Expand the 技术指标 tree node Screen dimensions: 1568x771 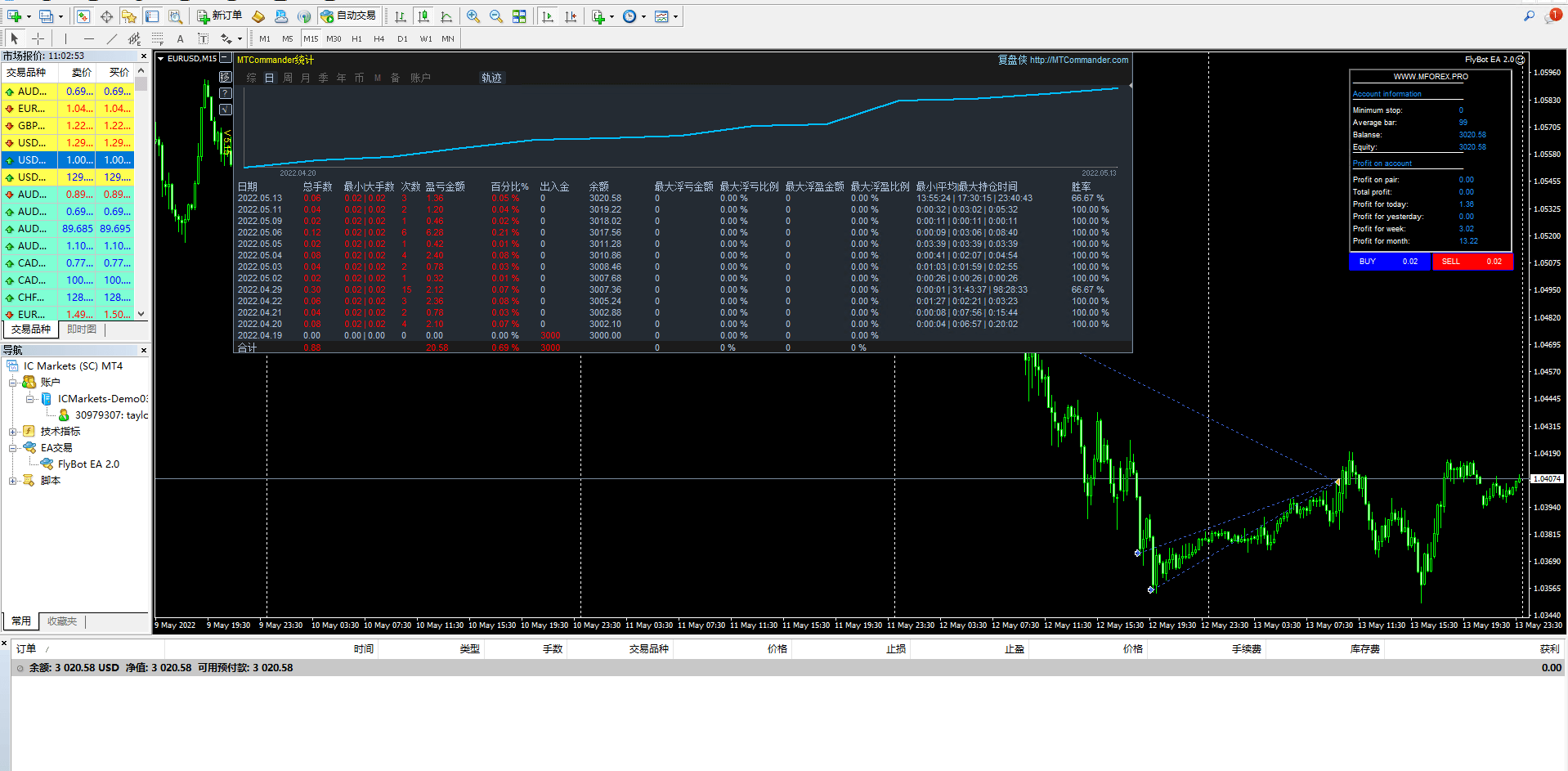click(x=13, y=432)
